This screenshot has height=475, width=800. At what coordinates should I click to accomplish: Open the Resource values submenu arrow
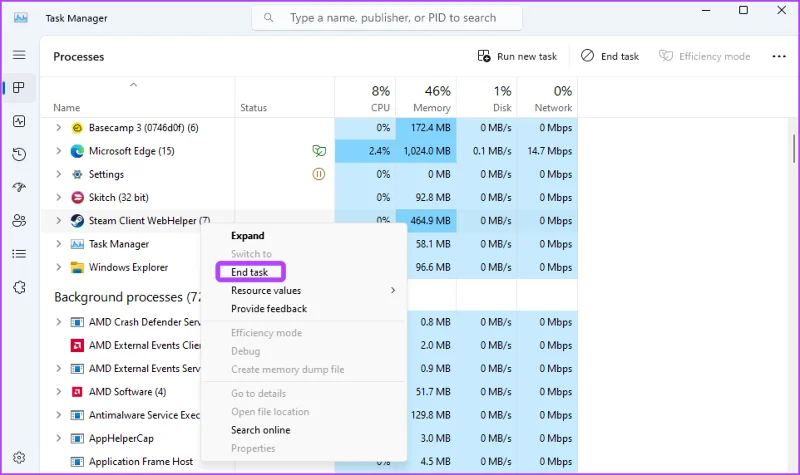tap(393, 290)
